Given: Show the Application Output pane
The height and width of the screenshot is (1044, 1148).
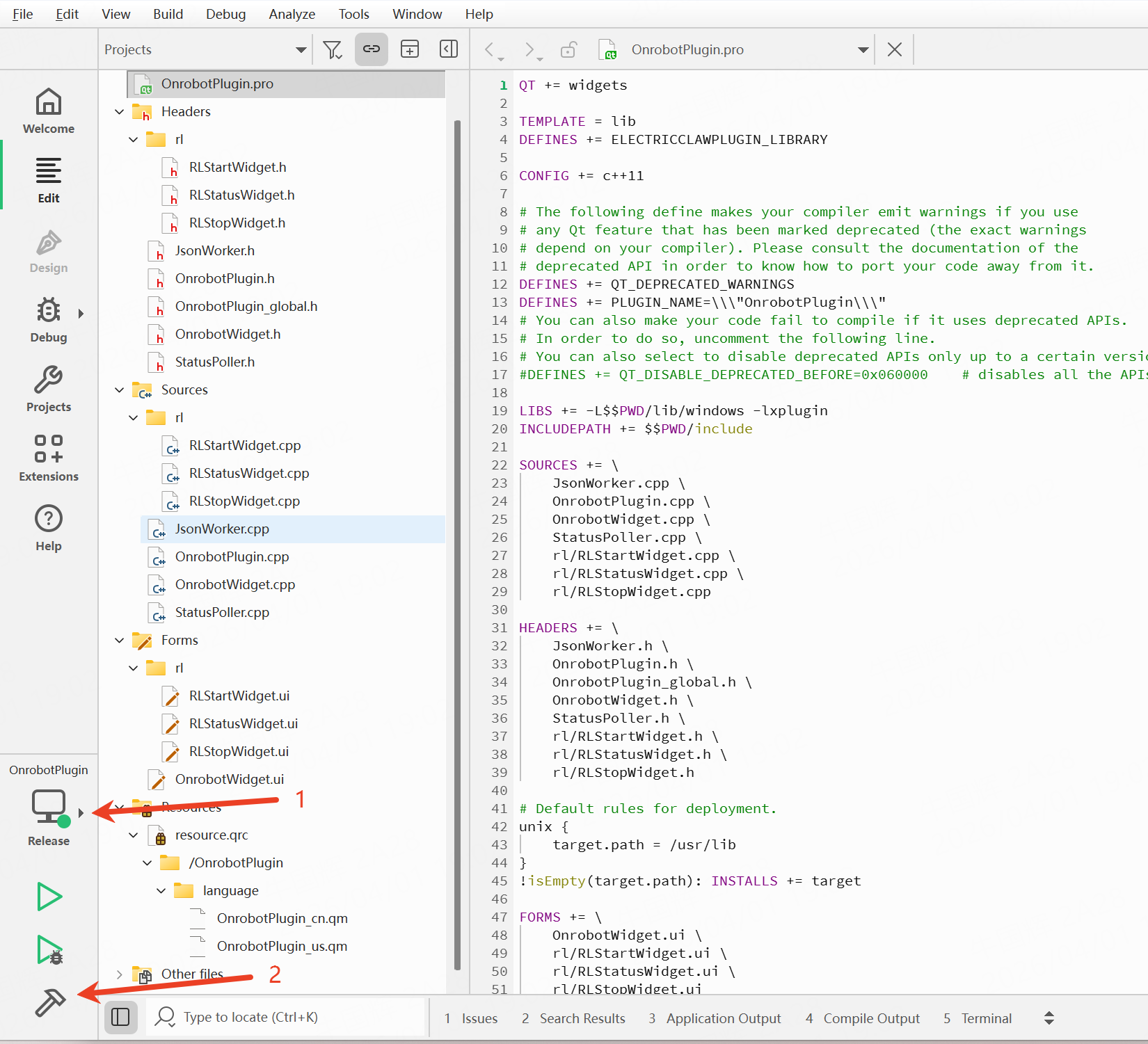Looking at the screenshot, I should pos(715,1018).
